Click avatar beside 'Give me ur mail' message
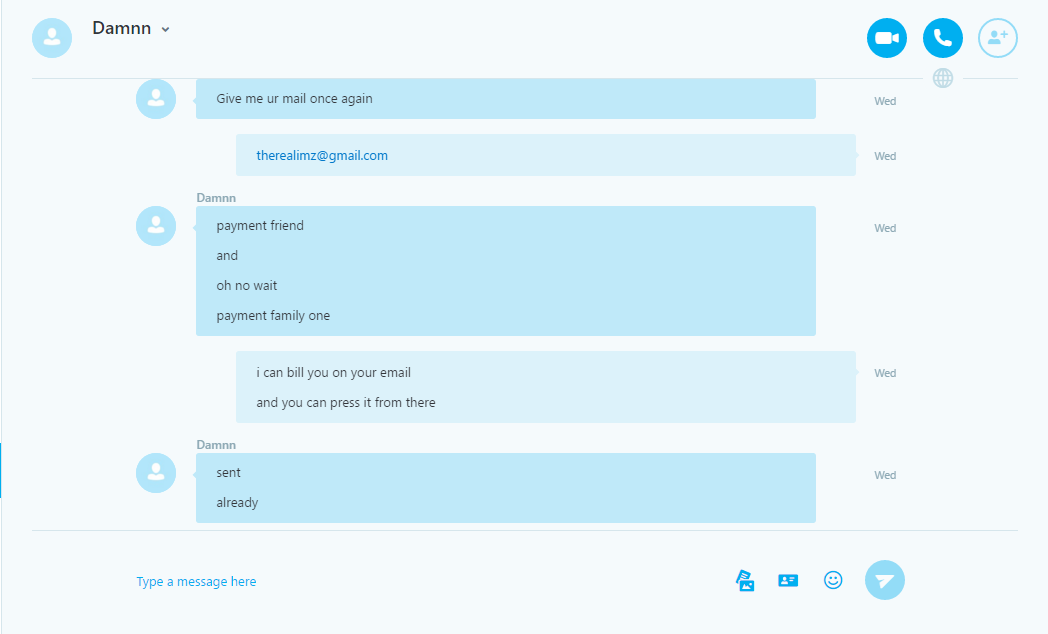 click(x=156, y=99)
